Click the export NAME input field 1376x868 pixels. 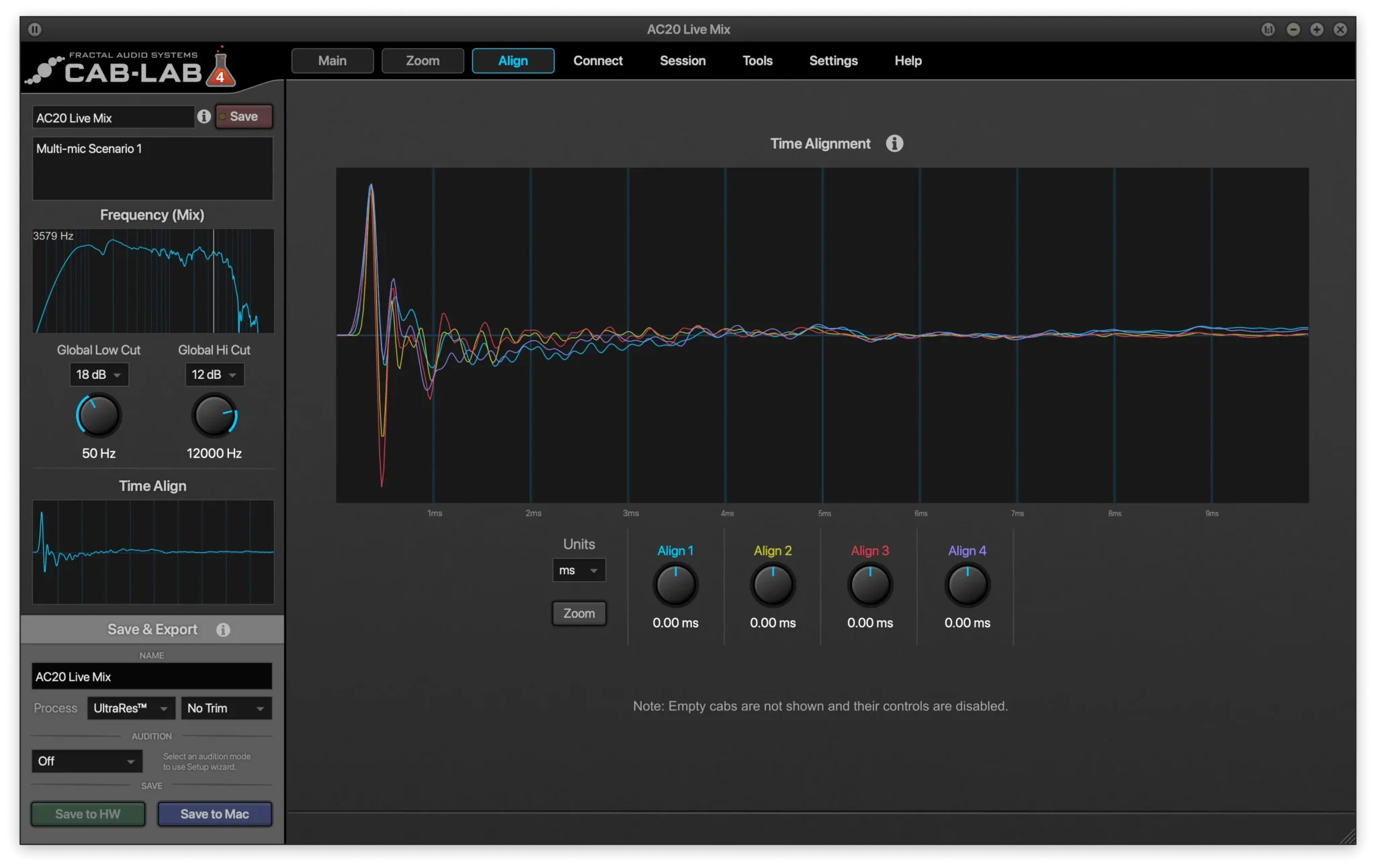click(x=152, y=677)
